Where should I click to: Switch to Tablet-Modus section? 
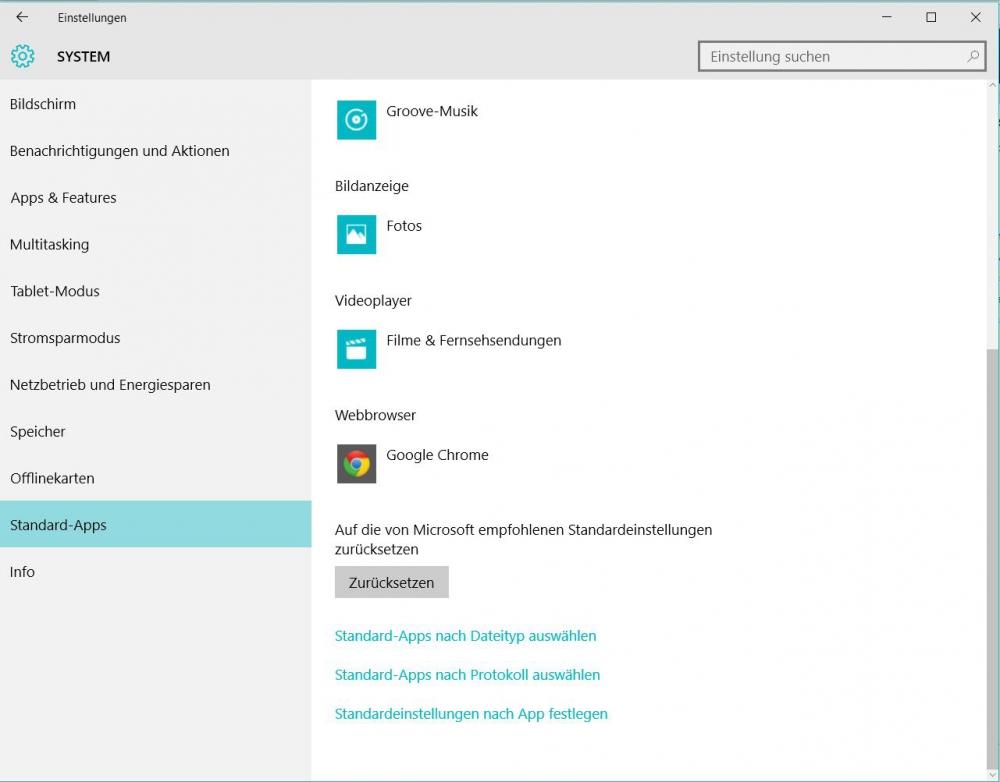pyautogui.click(x=55, y=291)
